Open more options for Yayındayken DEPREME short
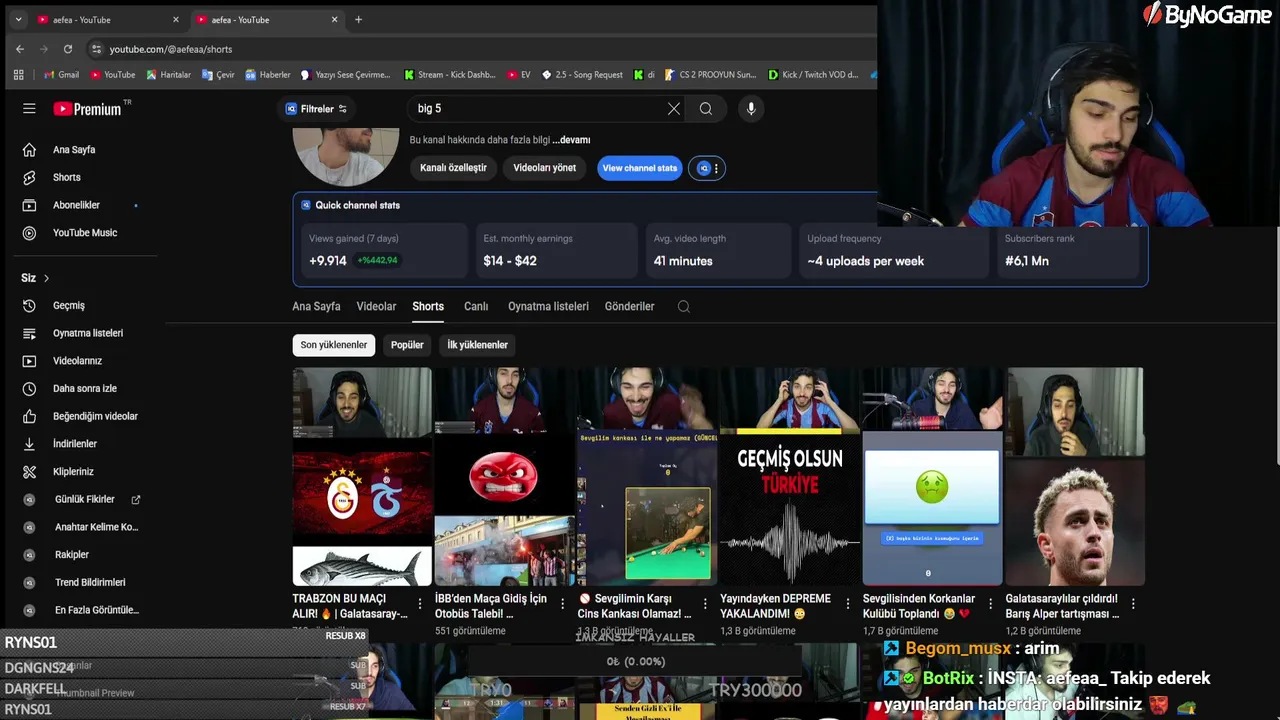 [848, 604]
